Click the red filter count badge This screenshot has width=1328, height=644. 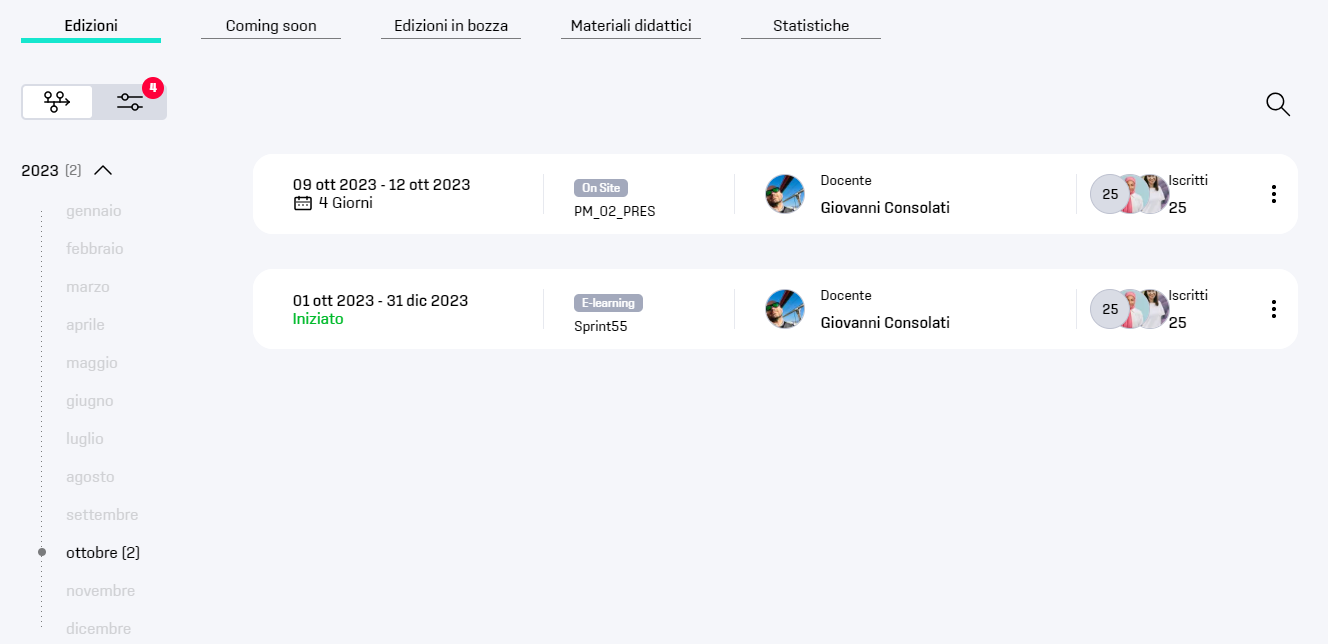click(152, 88)
